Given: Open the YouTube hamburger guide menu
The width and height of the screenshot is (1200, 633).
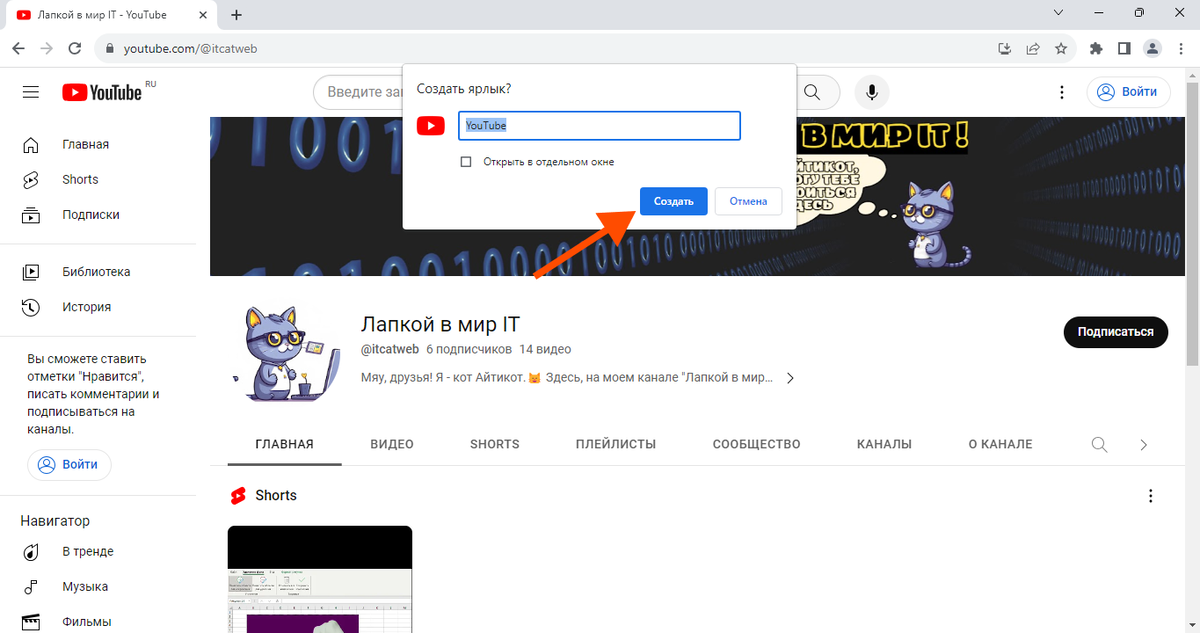Looking at the screenshot, I should click(31, 92).
